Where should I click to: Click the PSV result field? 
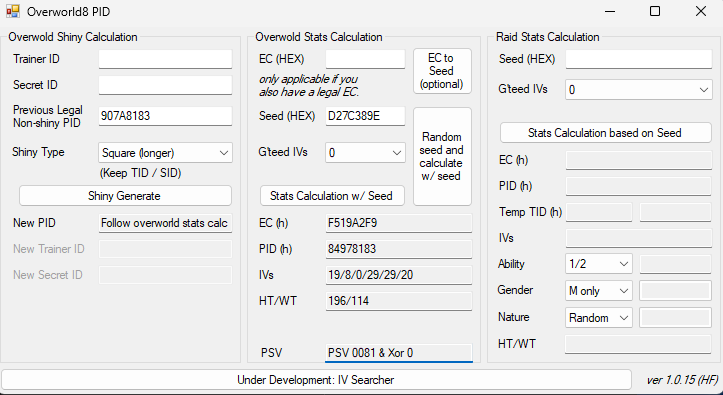(x=399, y=353)
